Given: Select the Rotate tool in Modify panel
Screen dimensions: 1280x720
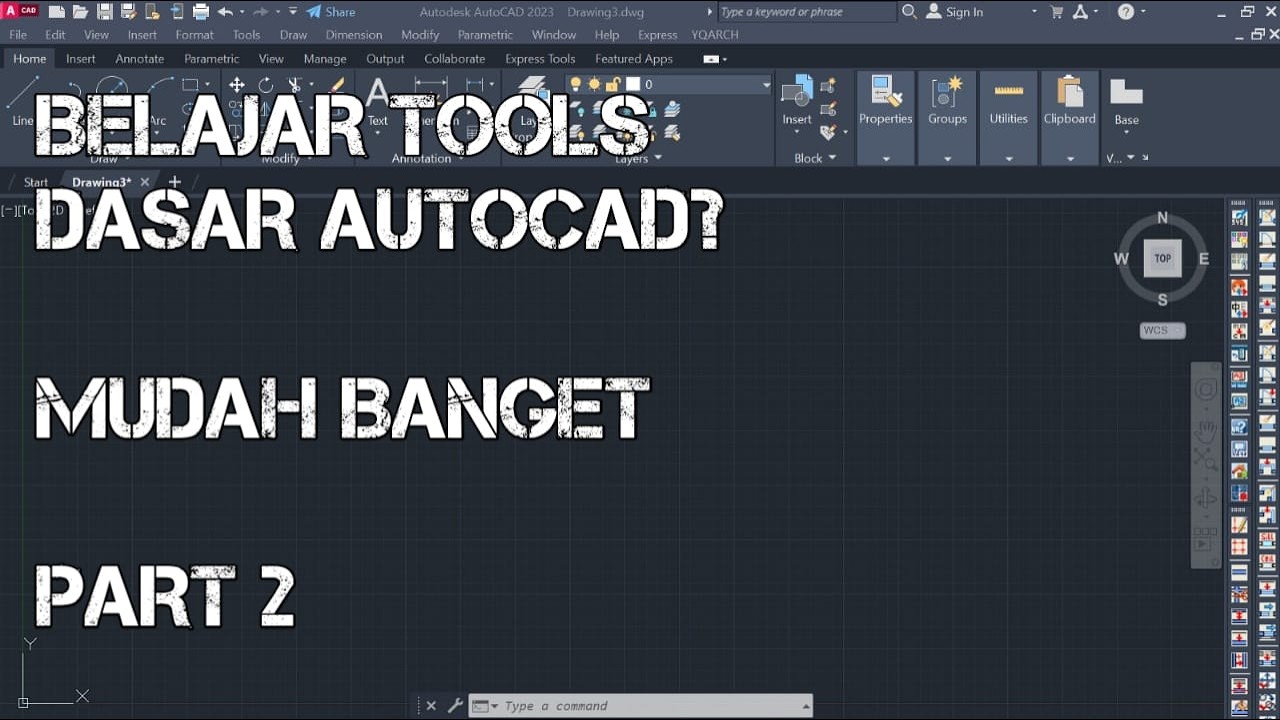Looking at the screenshot, I should click(266, 85).
